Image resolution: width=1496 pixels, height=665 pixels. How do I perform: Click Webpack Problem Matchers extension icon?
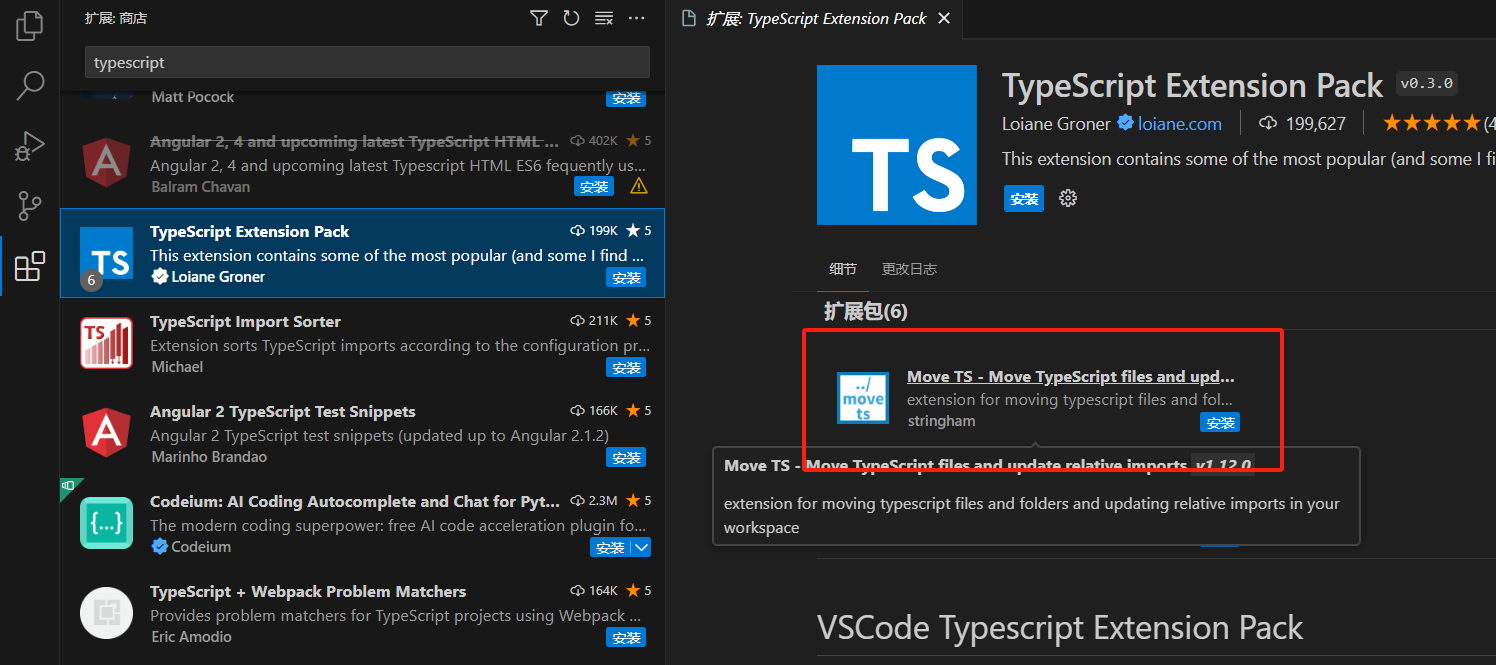pos(106,613)
